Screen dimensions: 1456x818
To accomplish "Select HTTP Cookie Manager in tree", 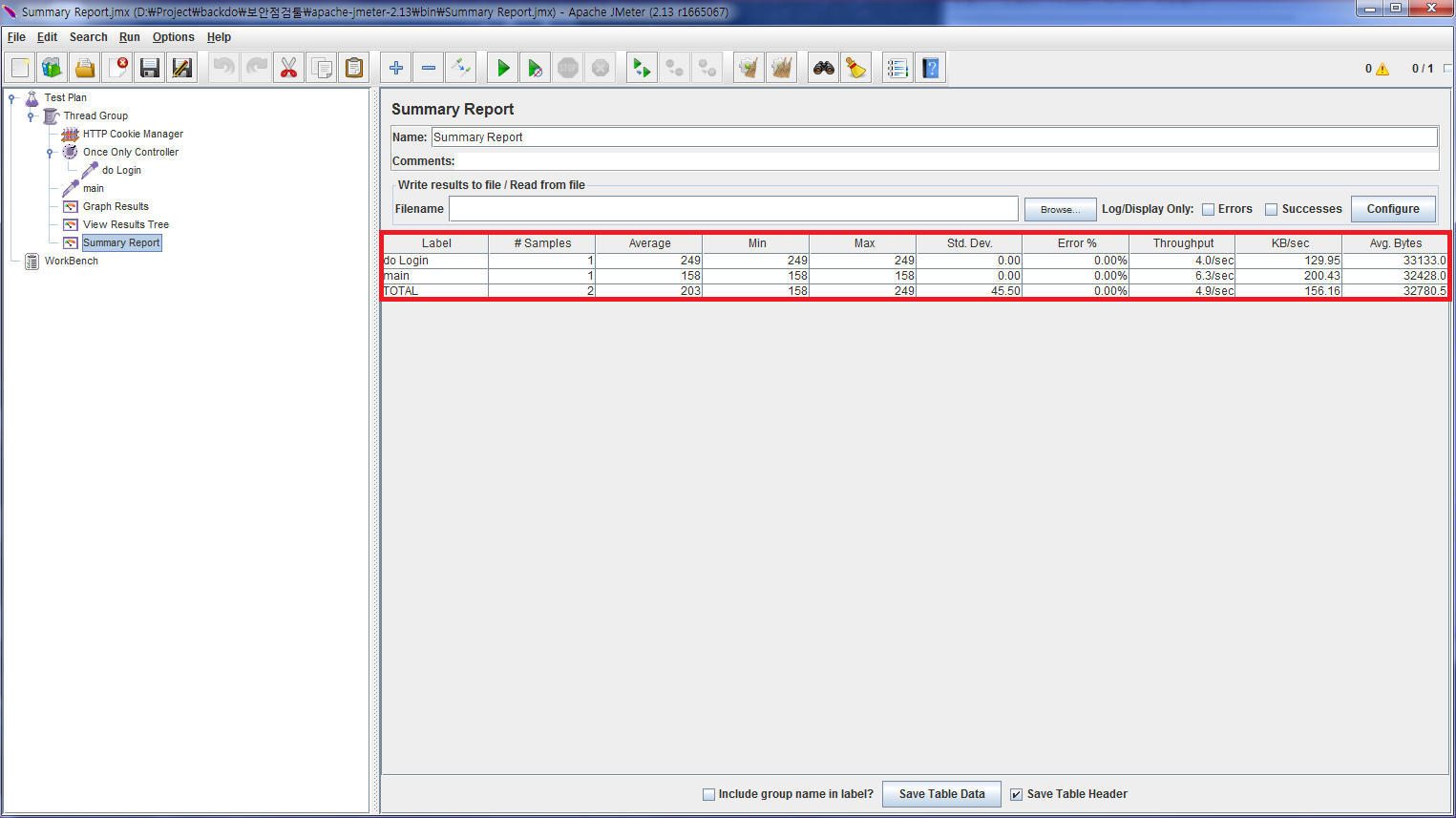I will pyautogui.click(x=133, y=134).
